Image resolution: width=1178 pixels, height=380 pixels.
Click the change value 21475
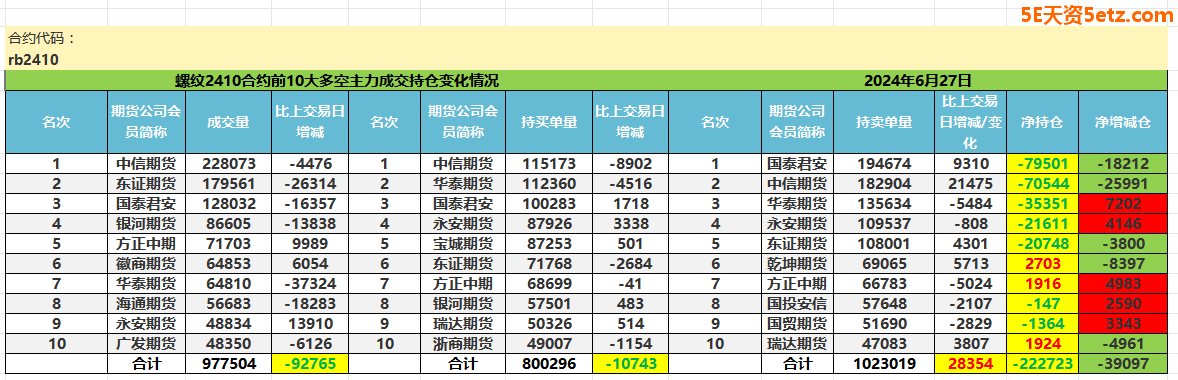[970, 183]
